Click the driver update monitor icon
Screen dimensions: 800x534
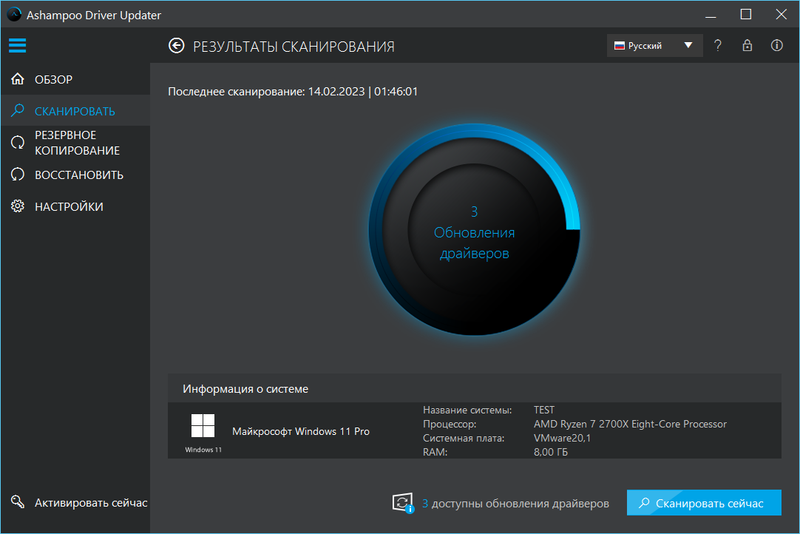coord(403,503)
